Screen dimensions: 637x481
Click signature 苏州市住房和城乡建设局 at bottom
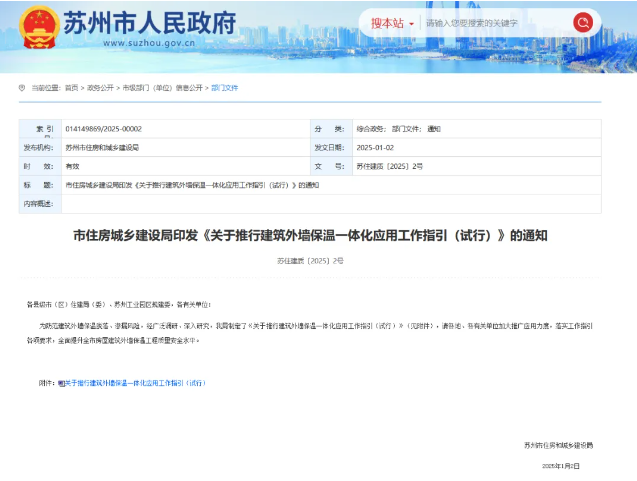coord(559,445)
